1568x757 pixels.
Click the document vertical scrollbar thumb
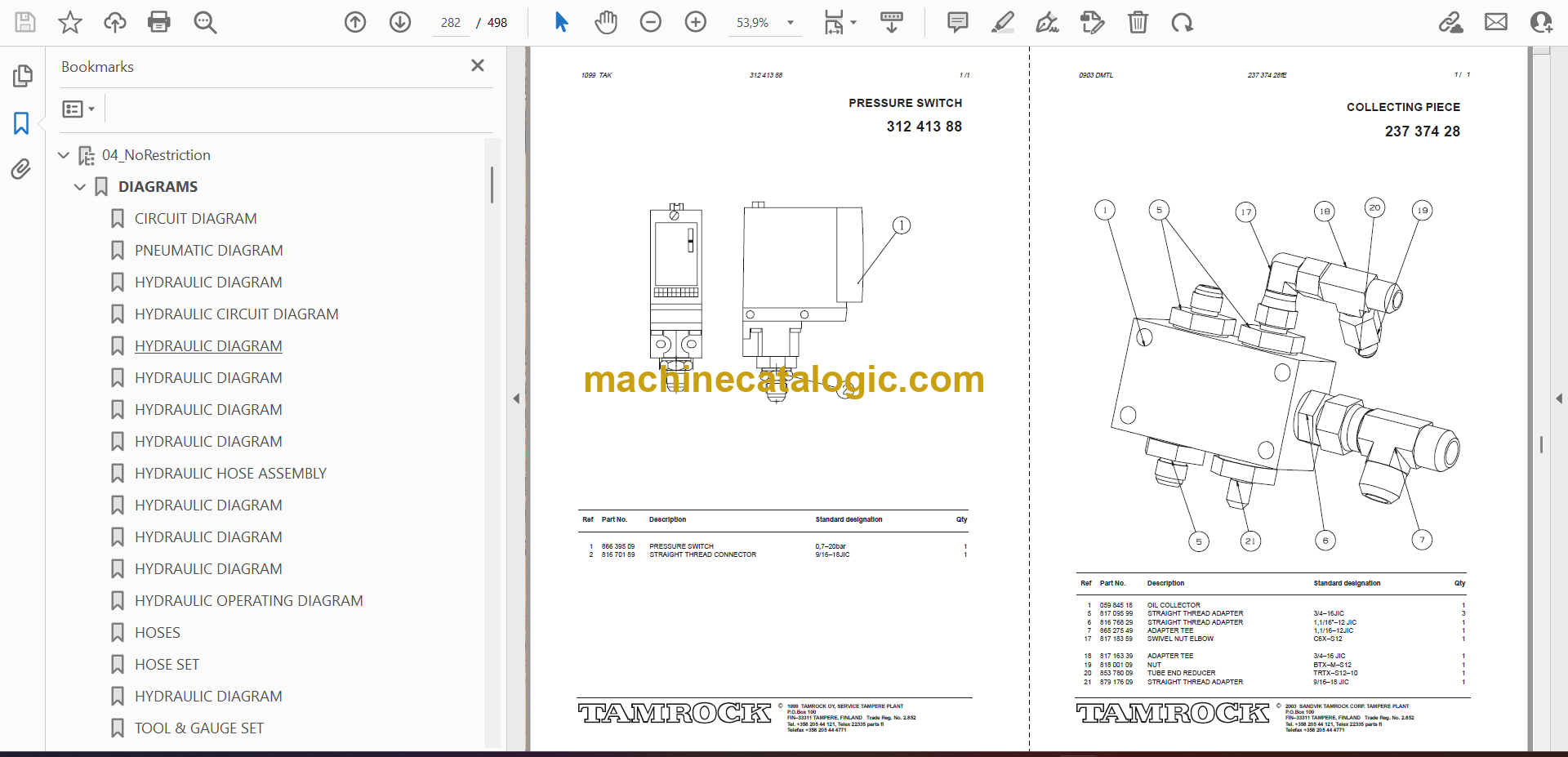[1541, 444]
